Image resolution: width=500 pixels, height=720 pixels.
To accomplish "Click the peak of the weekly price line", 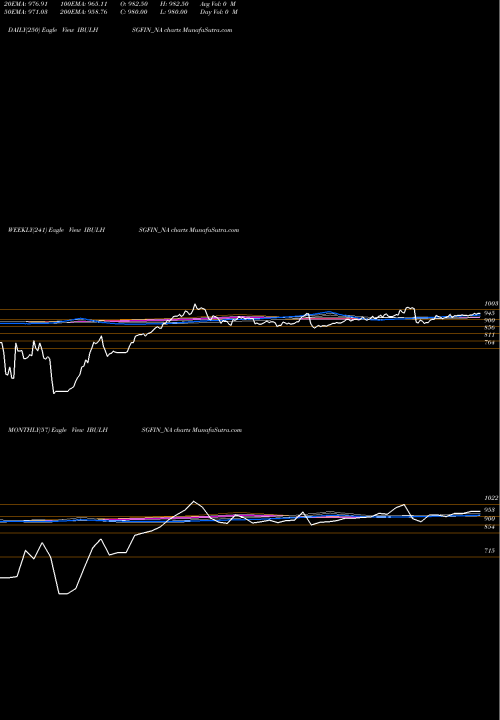I will tap(195, 304).
